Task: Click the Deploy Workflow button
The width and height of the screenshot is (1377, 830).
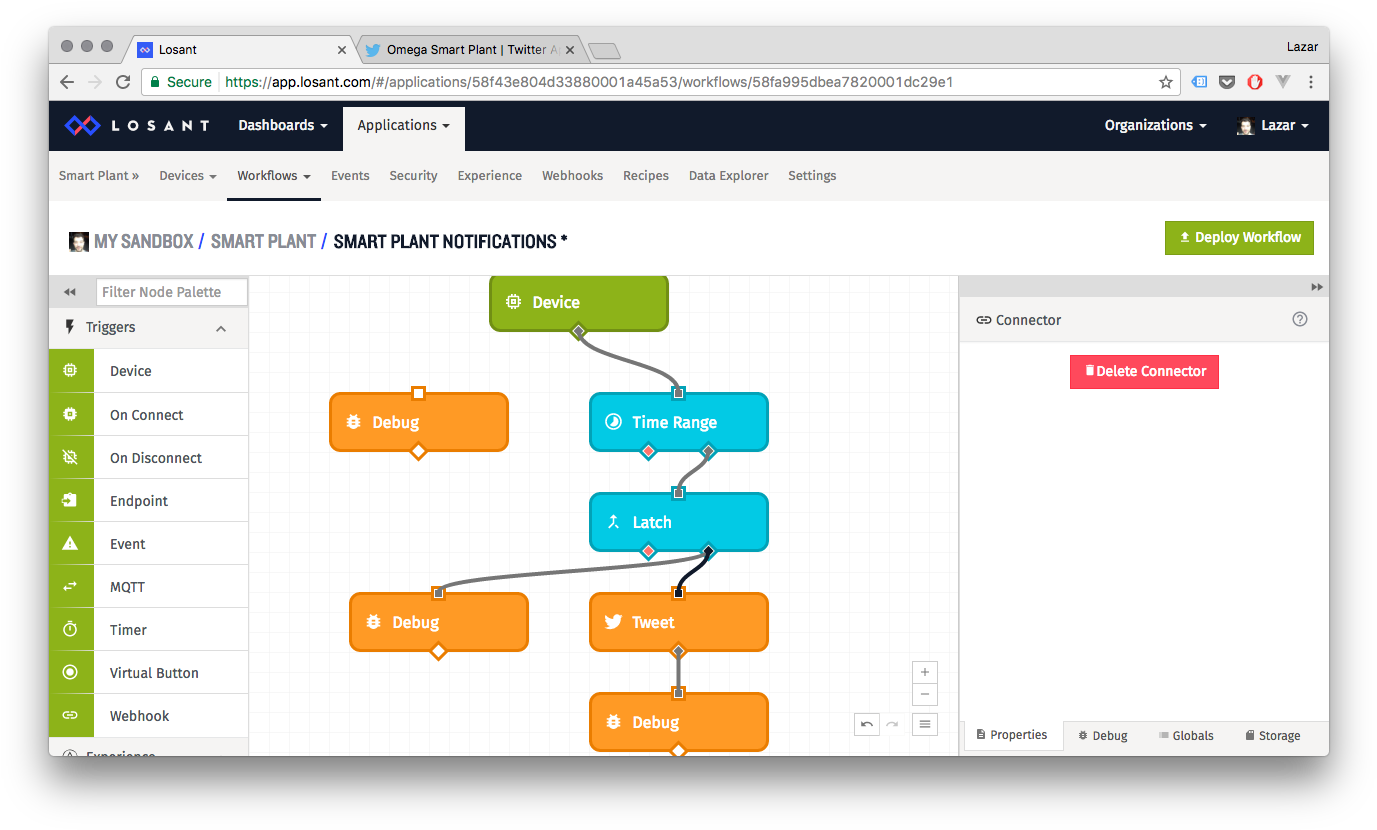Action: click(x=1239, y=238)
